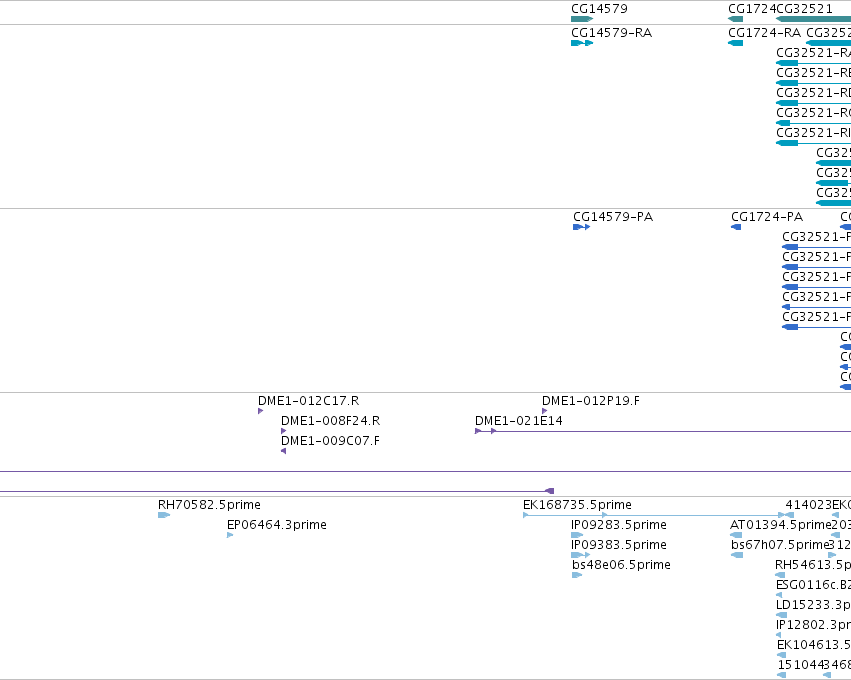
Task: Click the DME1-021E14 leftmost arrow glyph
Action: point(478,431)
